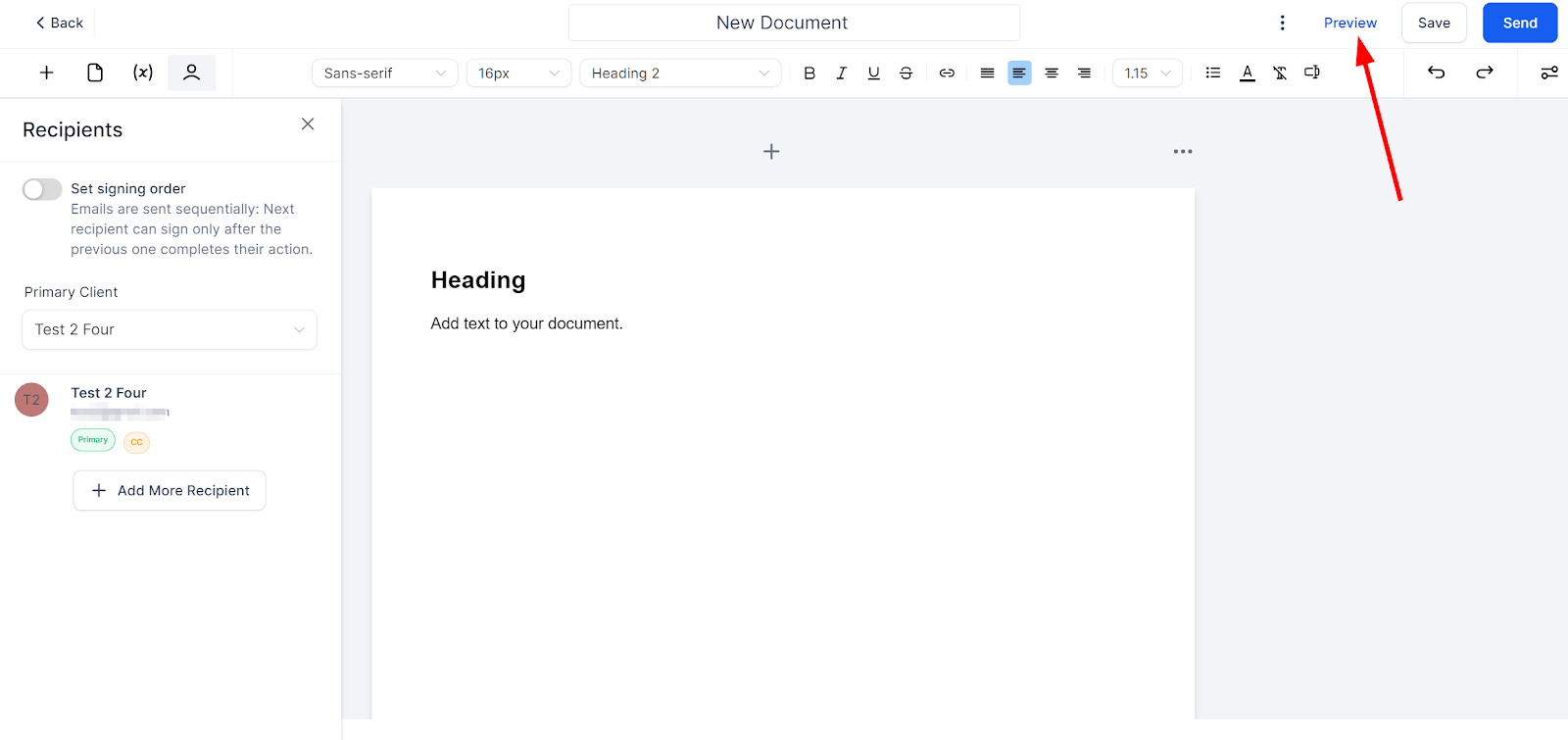This screenshot has height=740, width=1568.
Task: Open page options ellipsis above document
Action: pyautogui.click(x=1183, y=151)
